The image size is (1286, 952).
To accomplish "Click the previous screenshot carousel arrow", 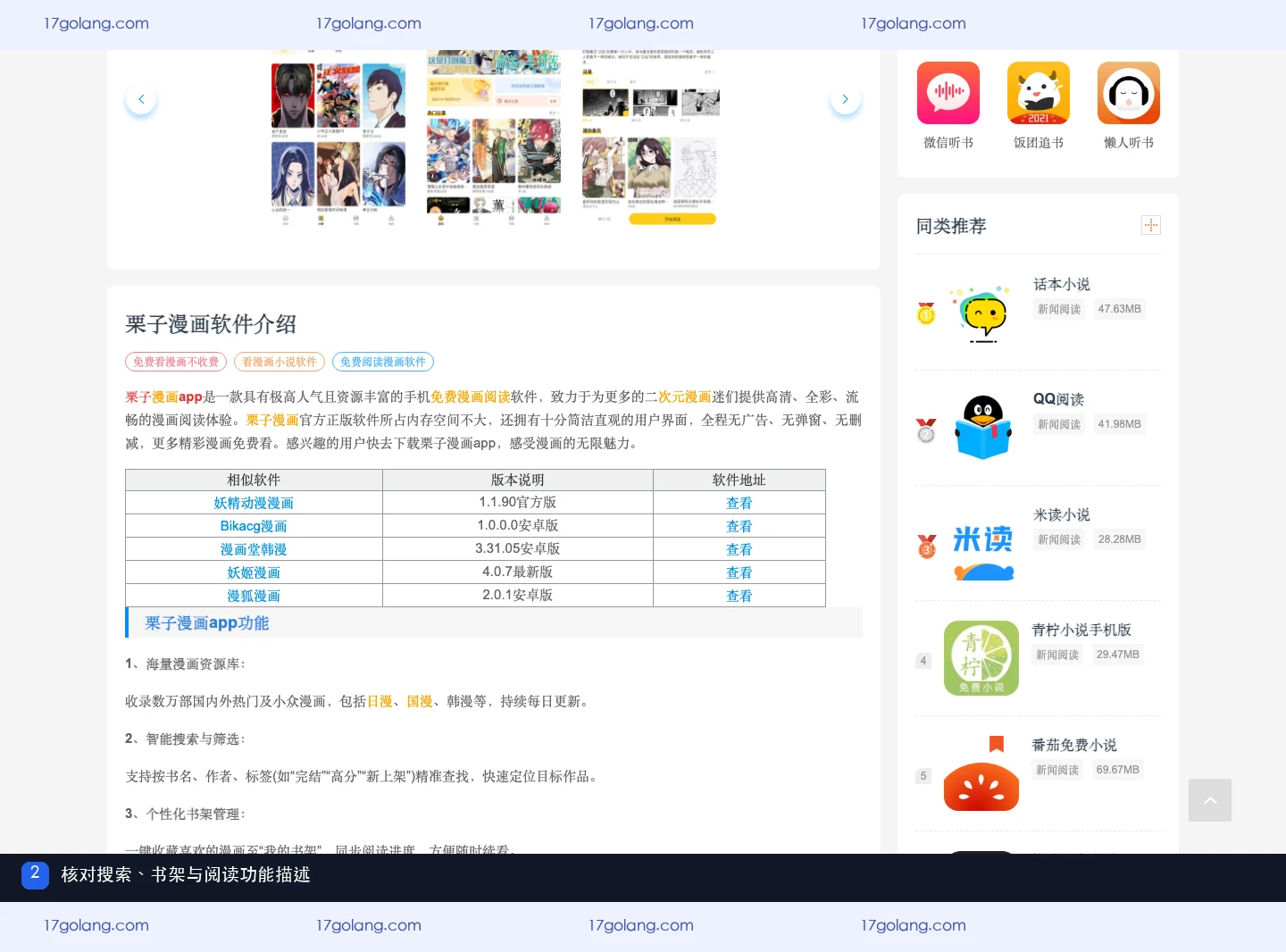I will 141,99.
